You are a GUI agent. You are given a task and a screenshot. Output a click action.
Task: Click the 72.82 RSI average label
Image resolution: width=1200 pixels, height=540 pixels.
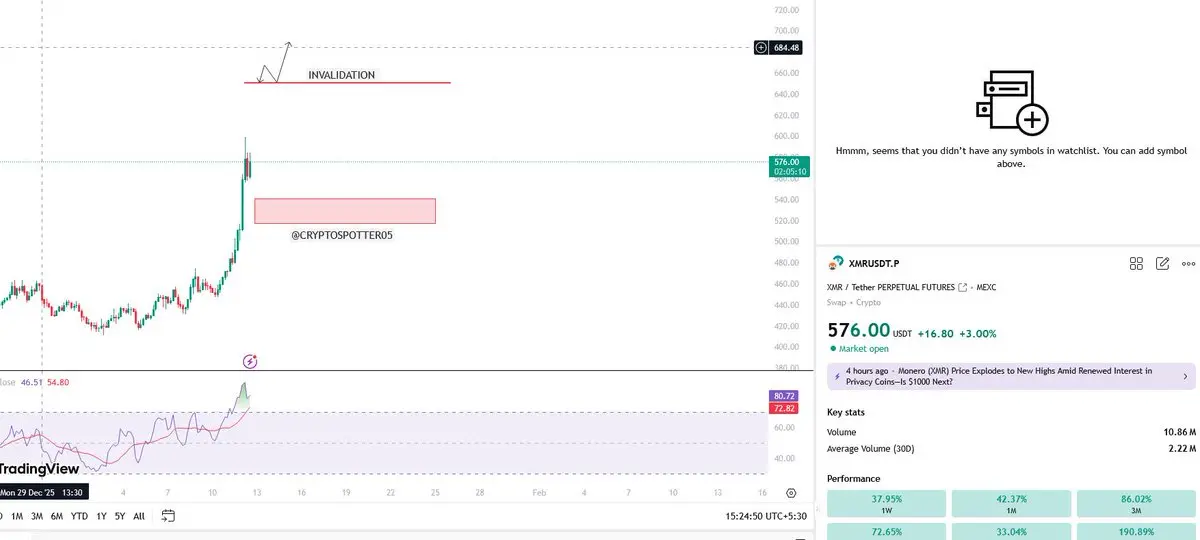tap(785, 409)
